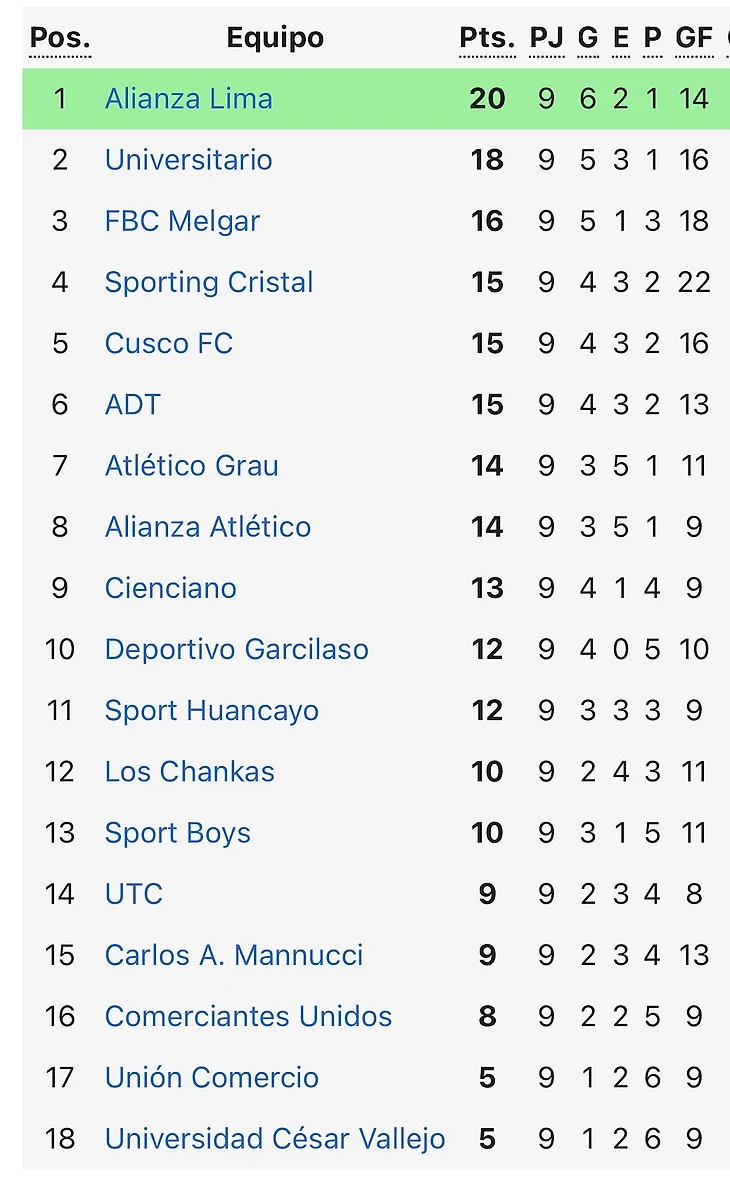This screenshot has width=730, height=1181.
Task: Open the Unión Comercio link
Action: click(x=211, y=1078)
